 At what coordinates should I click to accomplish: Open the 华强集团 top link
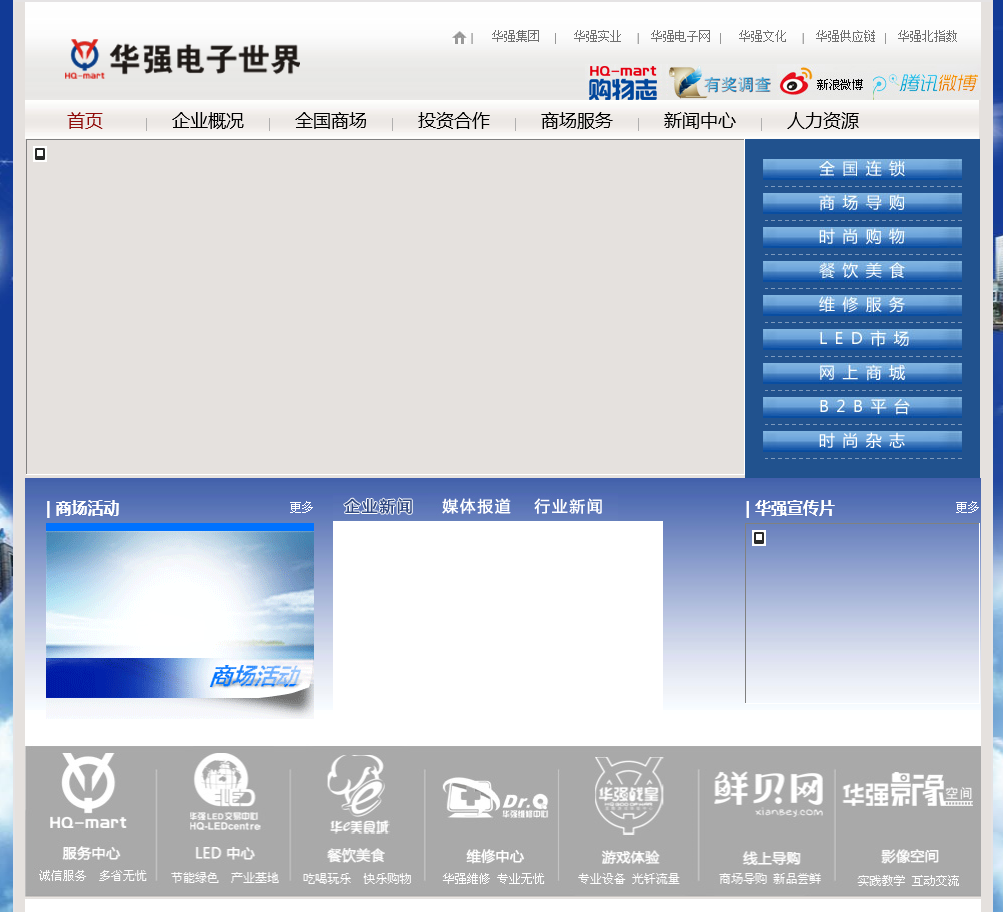516,36
